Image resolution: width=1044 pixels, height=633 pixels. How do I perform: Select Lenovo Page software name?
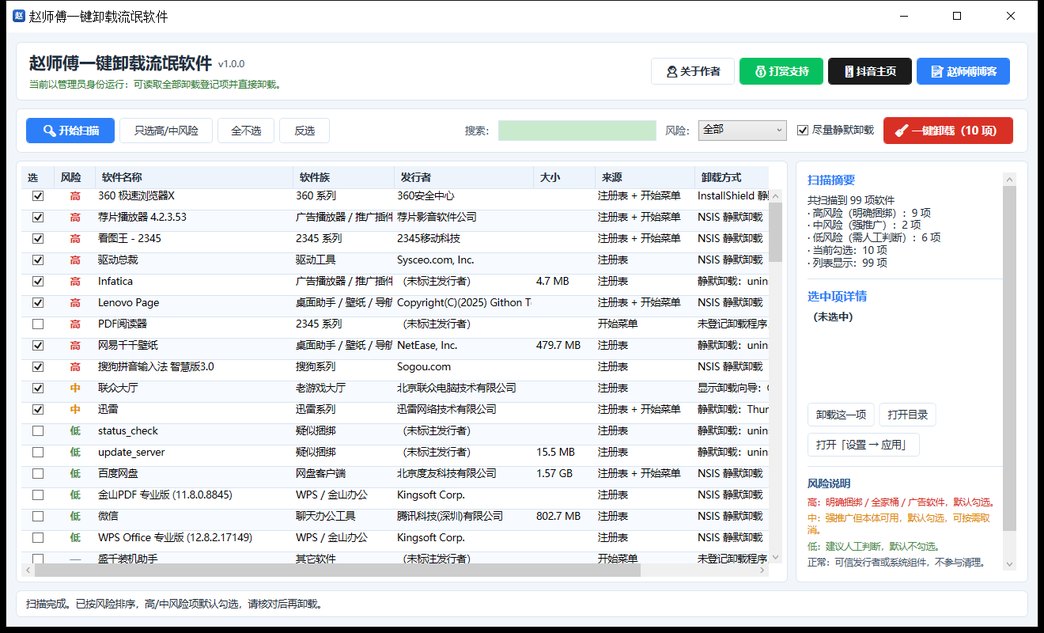coord(129,302)
